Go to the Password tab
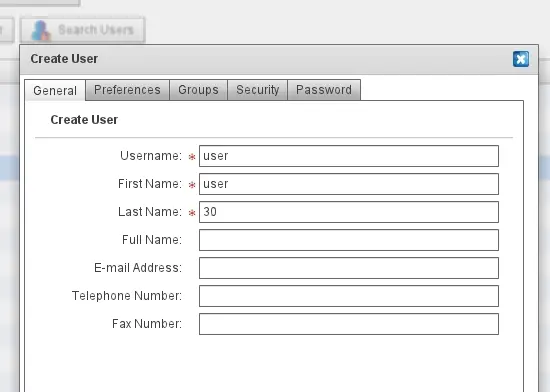Viewport: 550px width, 392px height. point(324,90)
